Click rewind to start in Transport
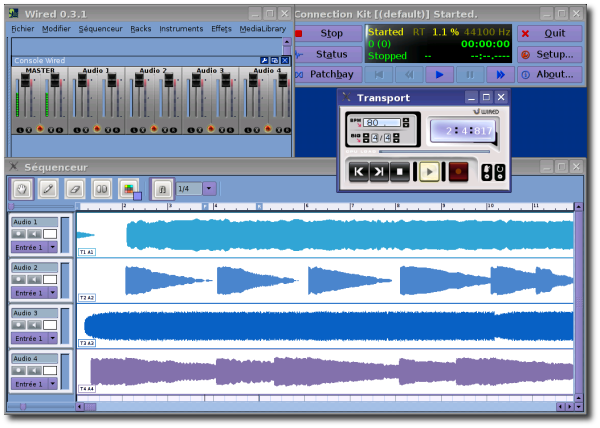 (359, 172)
